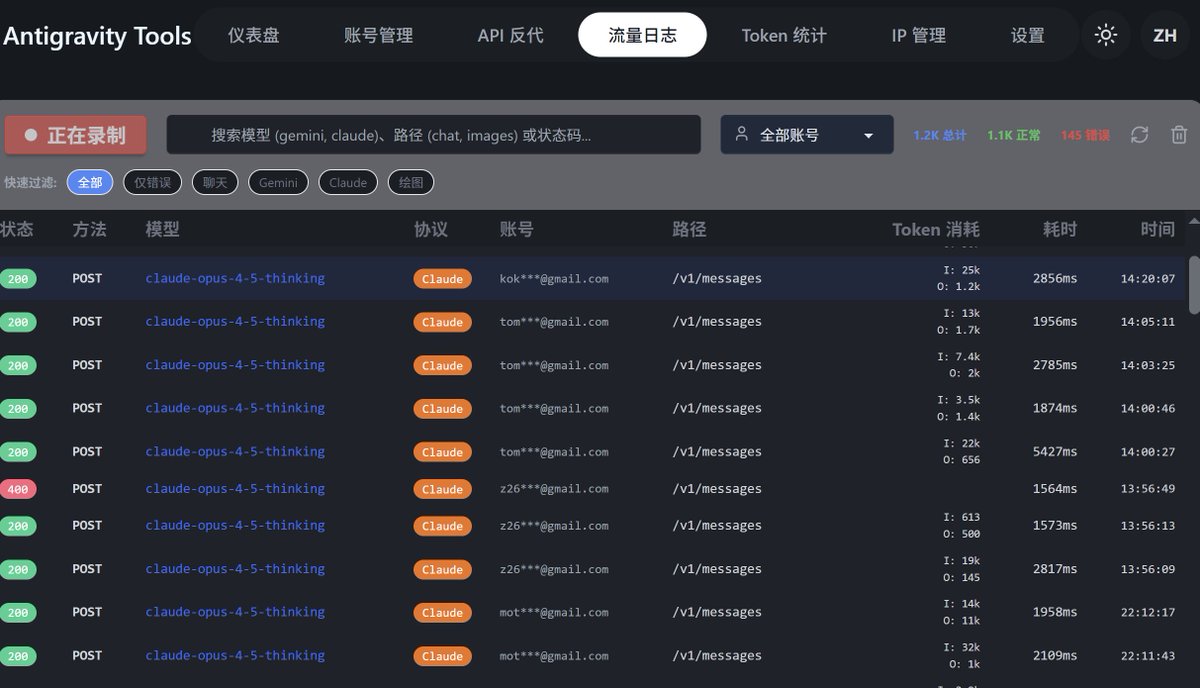This screenshot has width=1200, height=688.
Task: Click the 5427ms duration cell
Action: click(x=1055, y=452)
